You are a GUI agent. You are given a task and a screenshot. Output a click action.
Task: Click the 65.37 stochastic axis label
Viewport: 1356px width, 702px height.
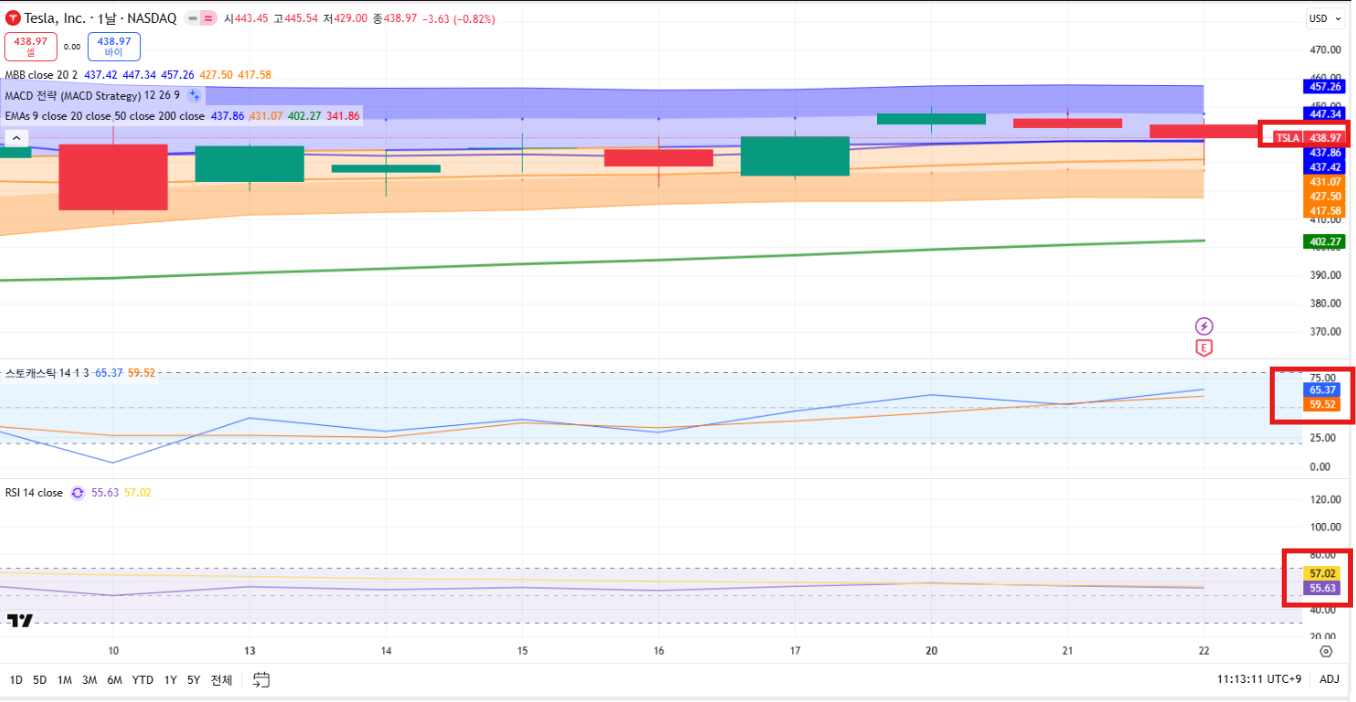[x=1323, y=389]
